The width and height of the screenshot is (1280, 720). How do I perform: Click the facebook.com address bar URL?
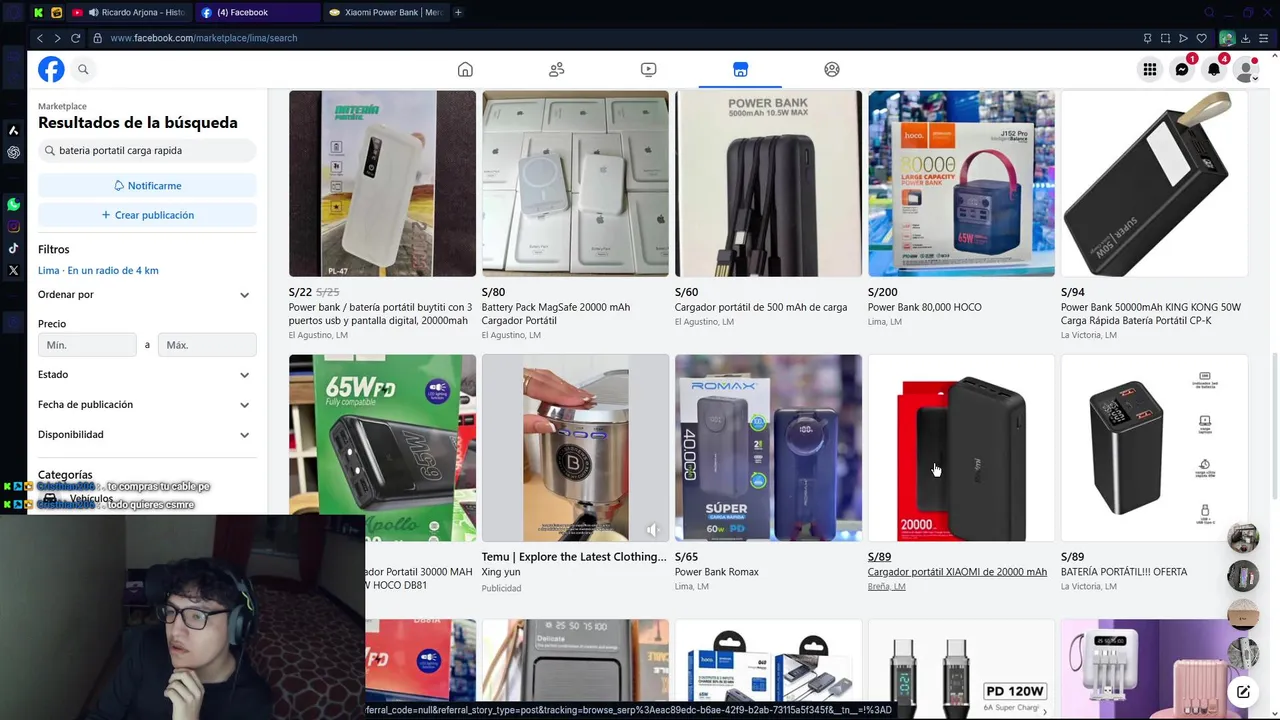pos(203,38)
